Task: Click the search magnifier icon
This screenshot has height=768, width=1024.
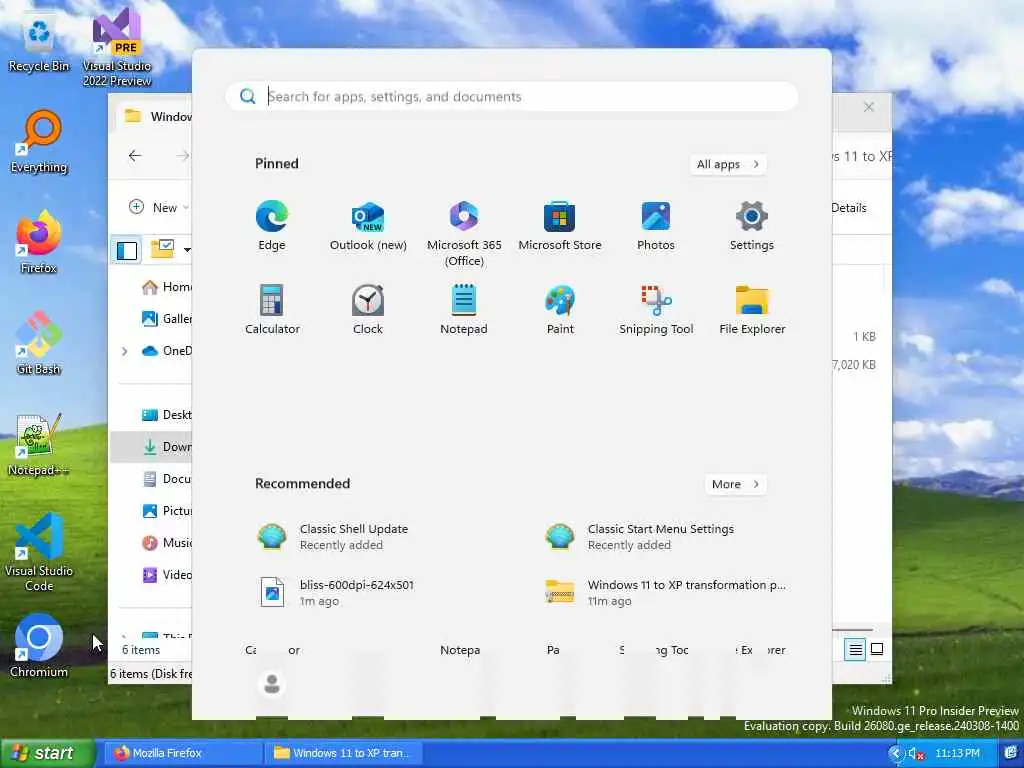Action: click(x=248, y=97)
